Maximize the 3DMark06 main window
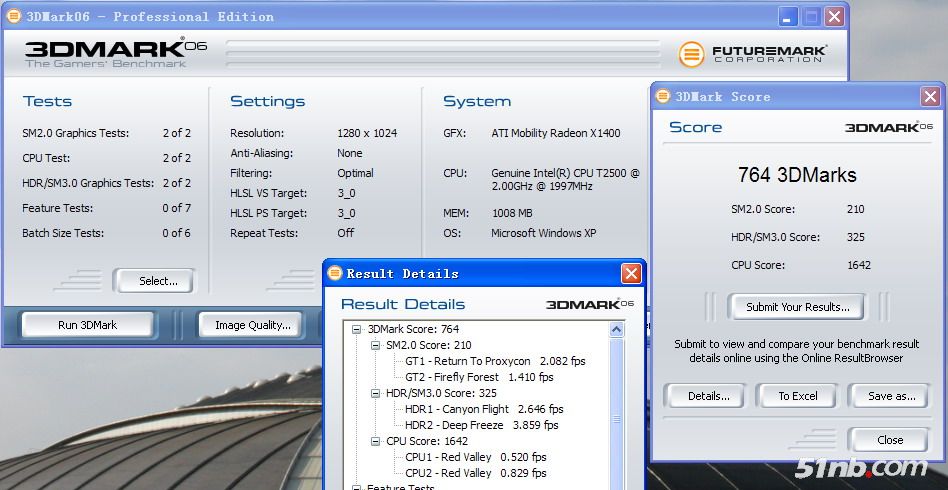This screenshot has width=948, height=490. pos(811,16)
